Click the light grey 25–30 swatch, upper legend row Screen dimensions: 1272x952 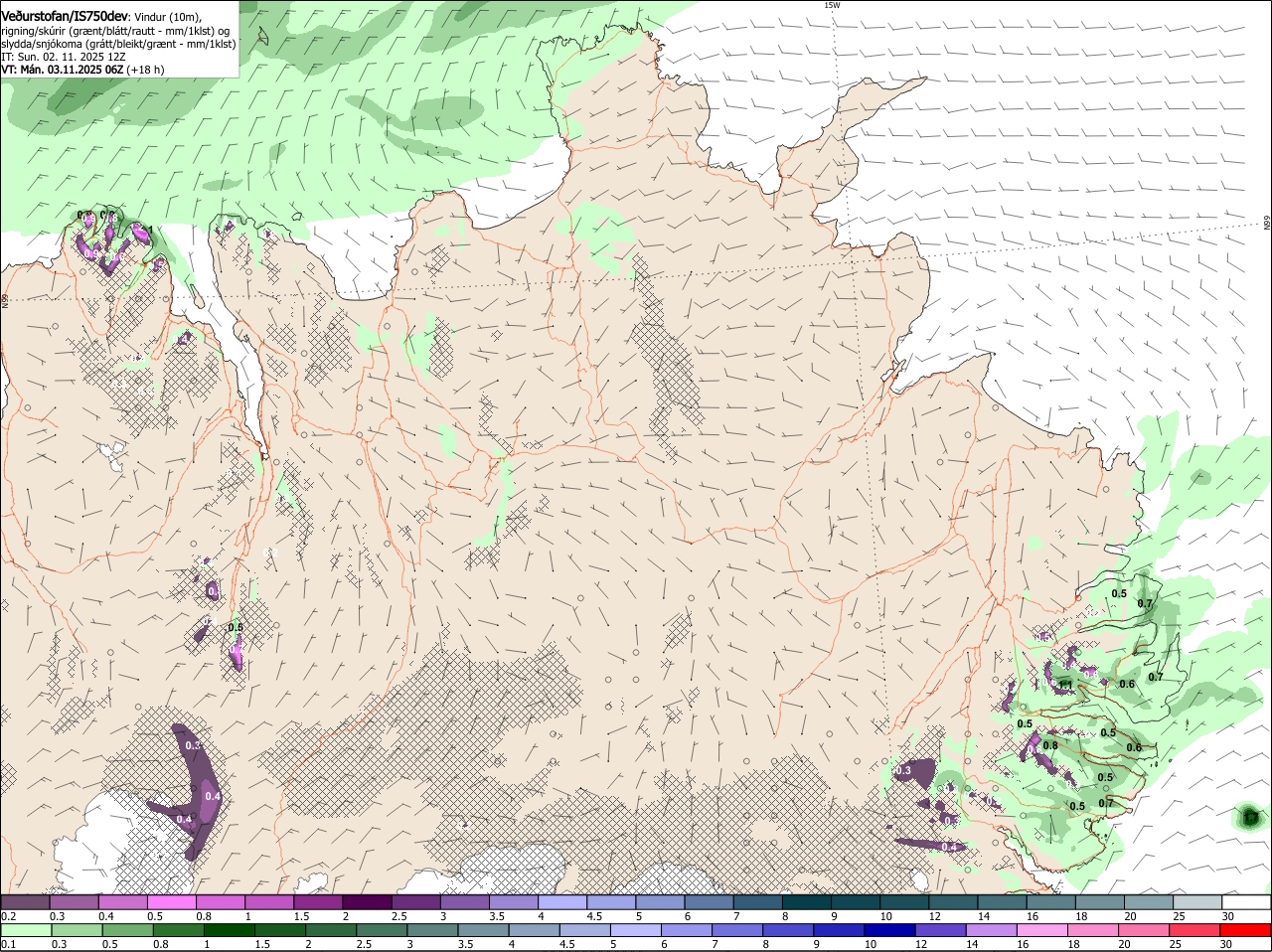(x=1197, y=902)
